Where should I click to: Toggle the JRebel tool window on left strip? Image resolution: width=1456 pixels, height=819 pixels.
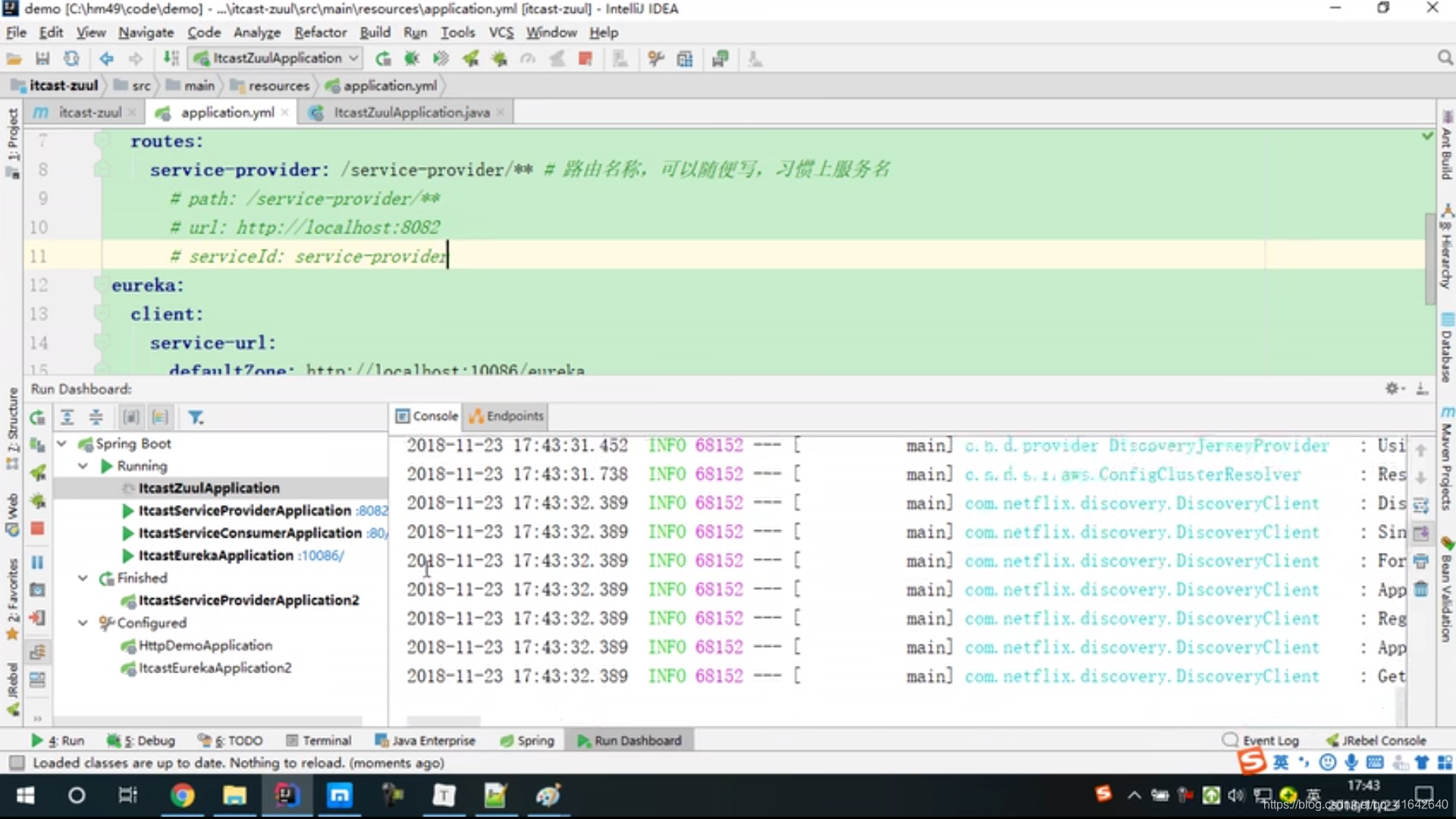[13, 689]
